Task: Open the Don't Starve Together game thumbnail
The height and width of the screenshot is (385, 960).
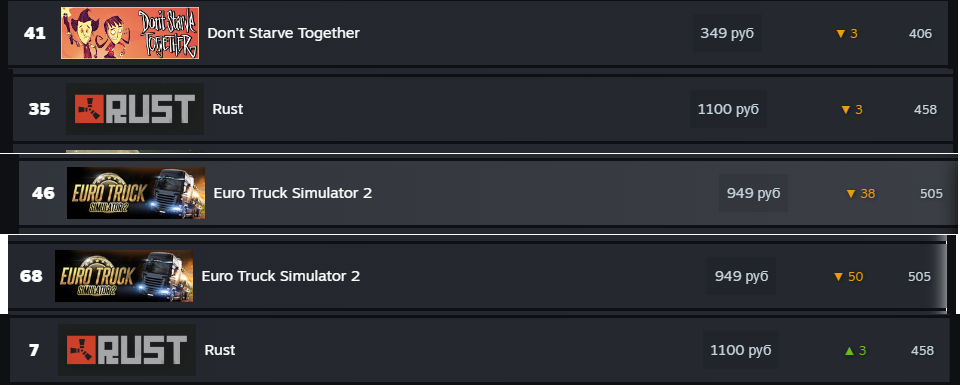Action: (x=130, y=33)
